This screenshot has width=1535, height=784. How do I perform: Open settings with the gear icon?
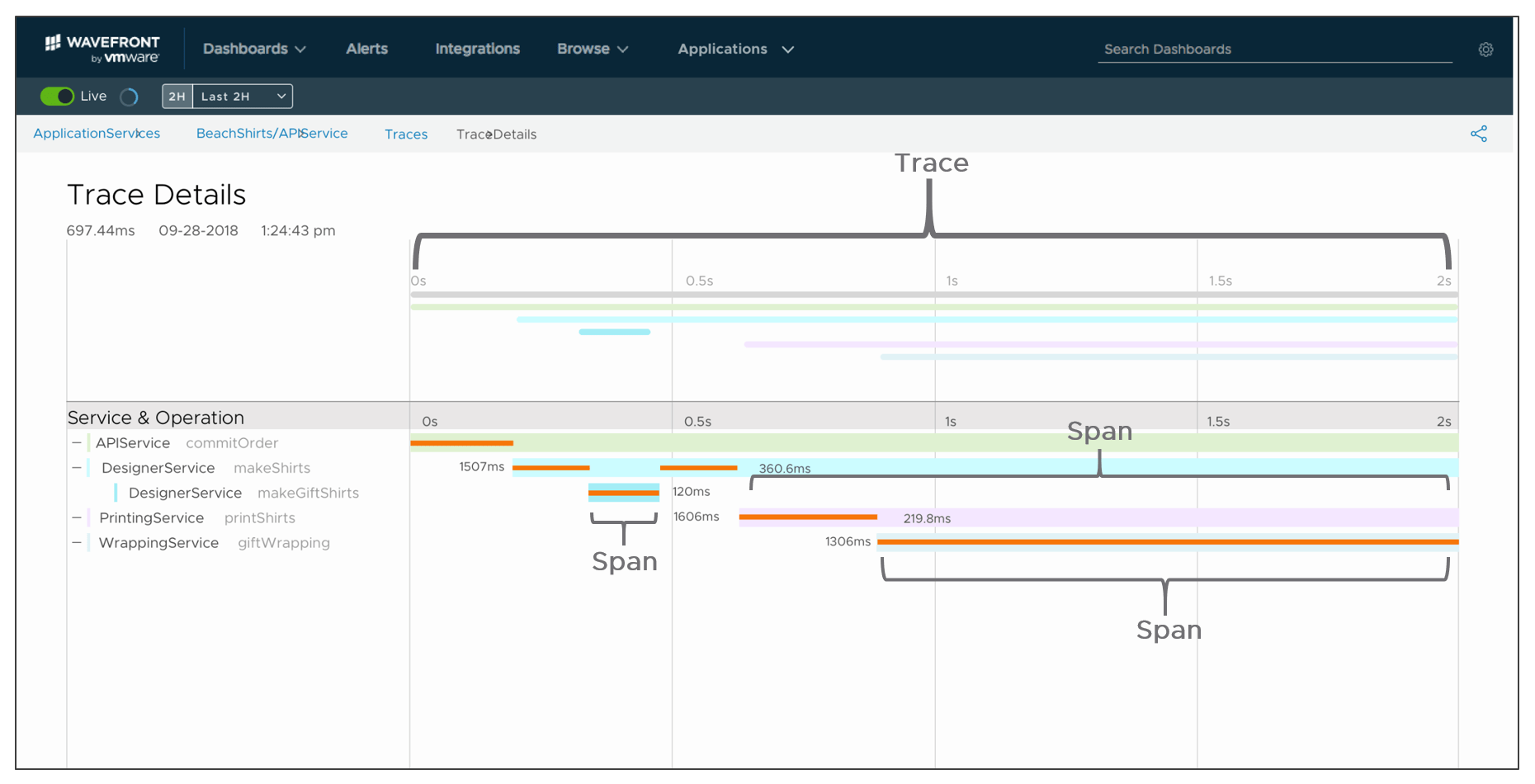1485,50
